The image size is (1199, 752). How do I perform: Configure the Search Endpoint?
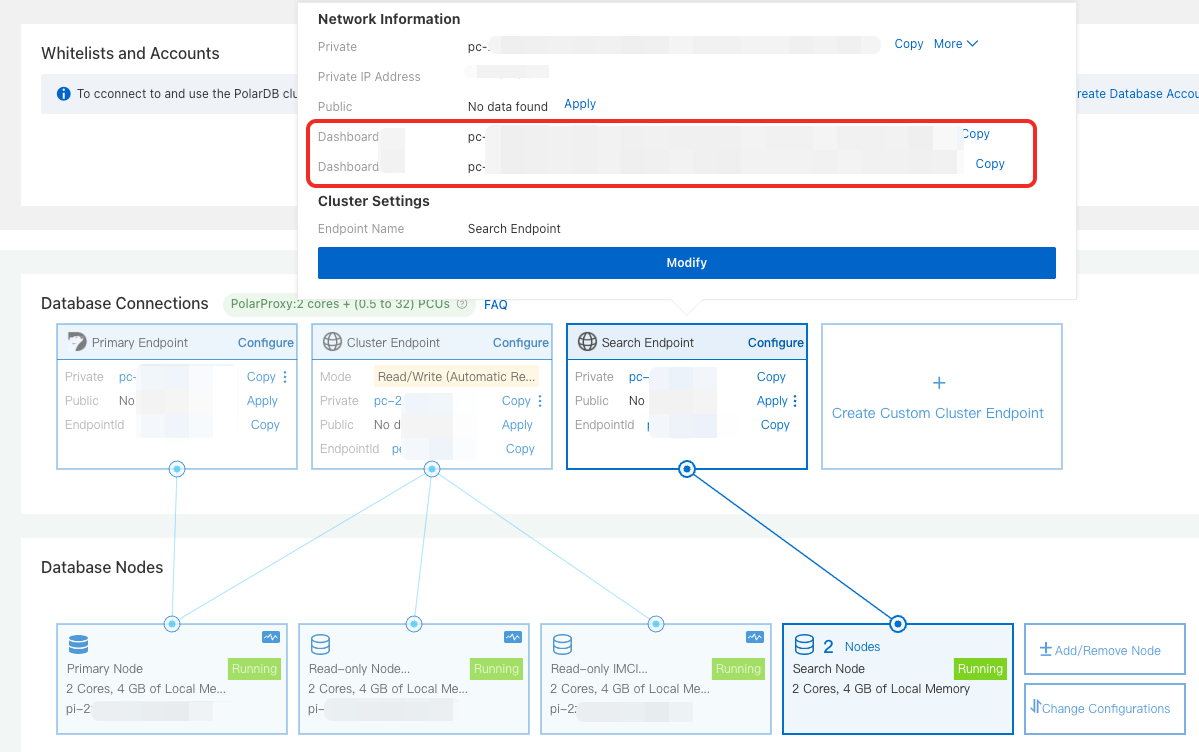click(775, 343)
